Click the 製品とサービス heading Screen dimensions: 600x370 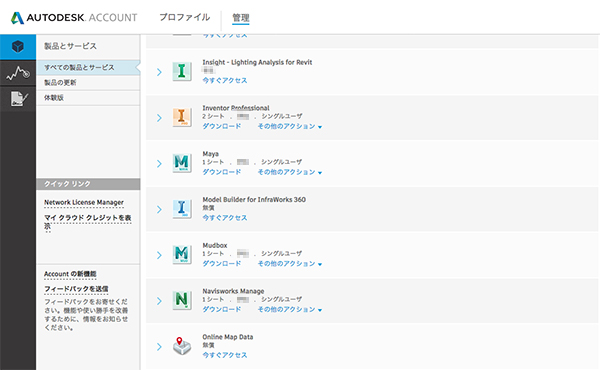70,46
